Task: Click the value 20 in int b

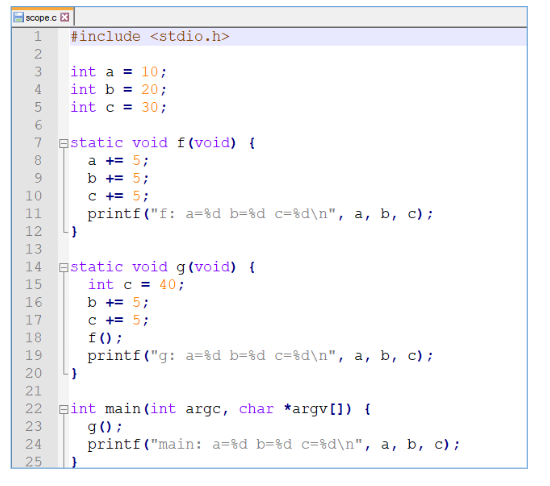Action: tap(149, 90)
